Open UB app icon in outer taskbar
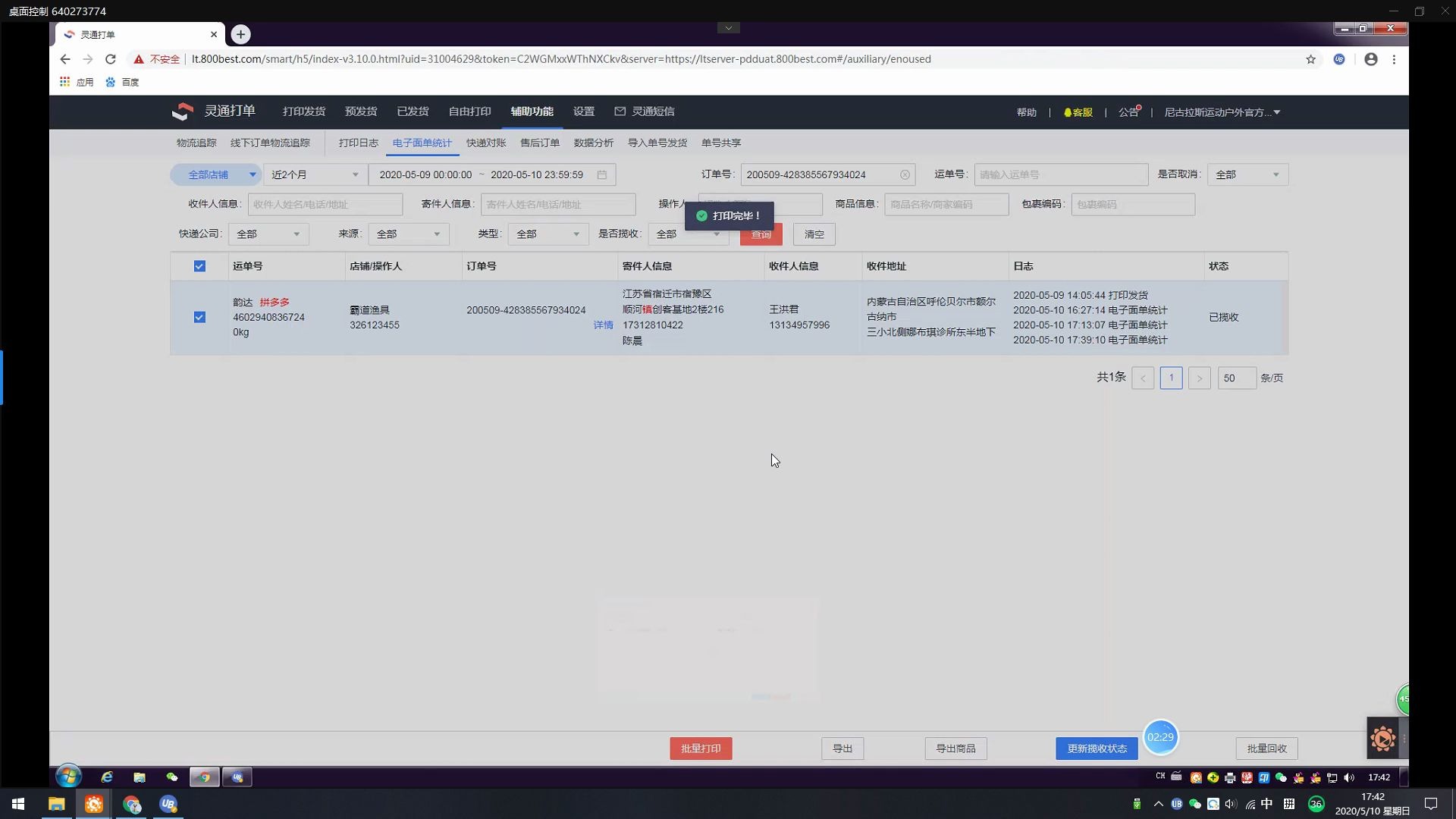 (x=168, y=804)
